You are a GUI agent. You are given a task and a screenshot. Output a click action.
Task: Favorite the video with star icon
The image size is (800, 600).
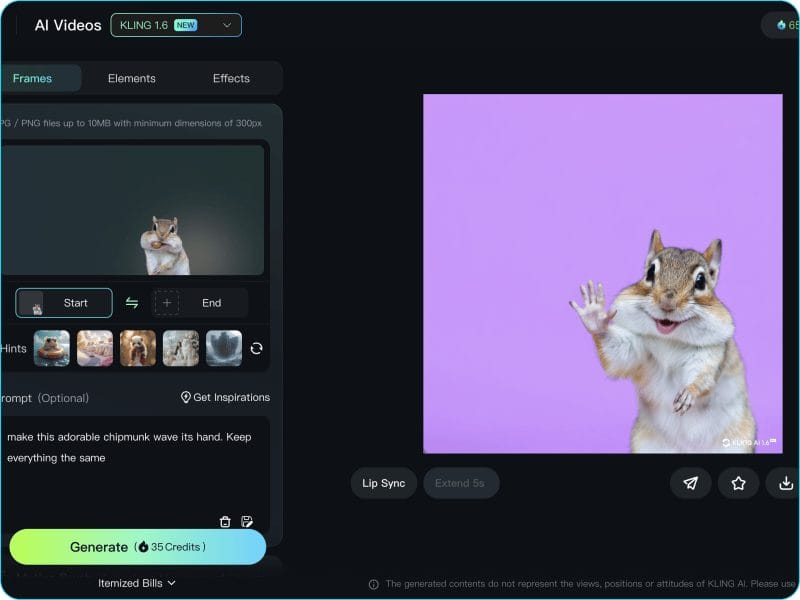[x=738, y=483]
